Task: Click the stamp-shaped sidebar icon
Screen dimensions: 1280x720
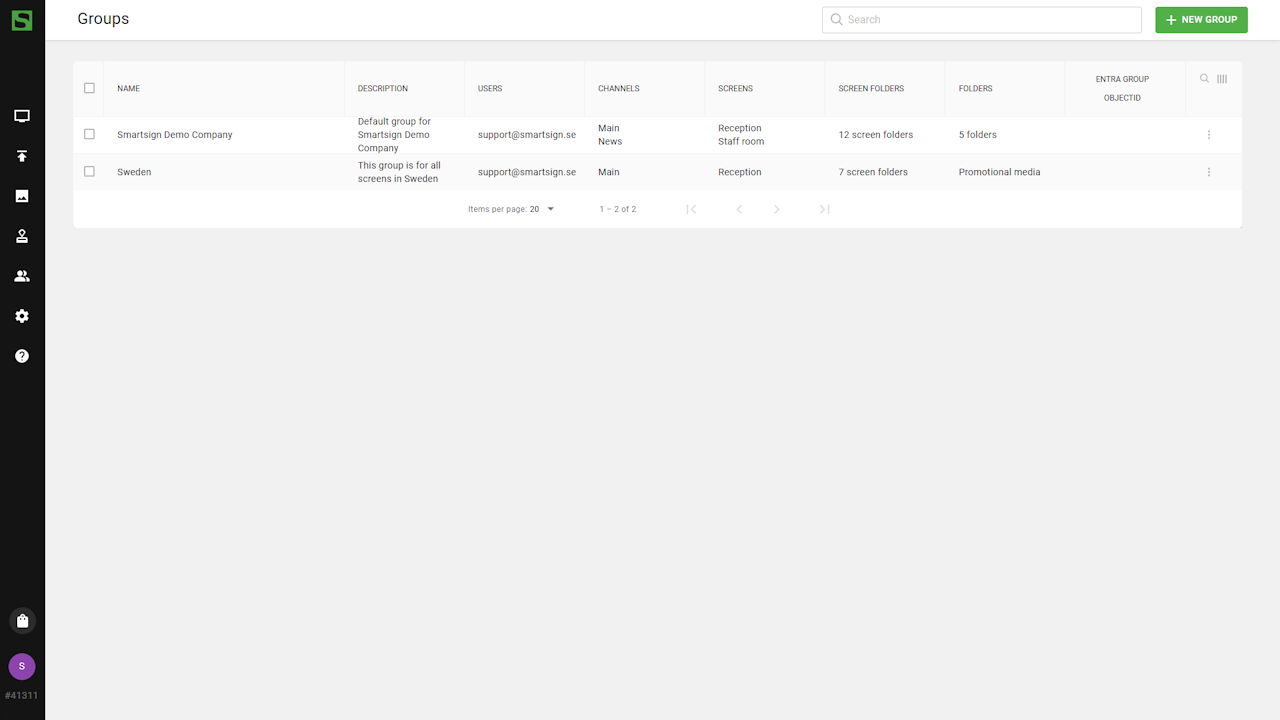Action: [22, 236]
